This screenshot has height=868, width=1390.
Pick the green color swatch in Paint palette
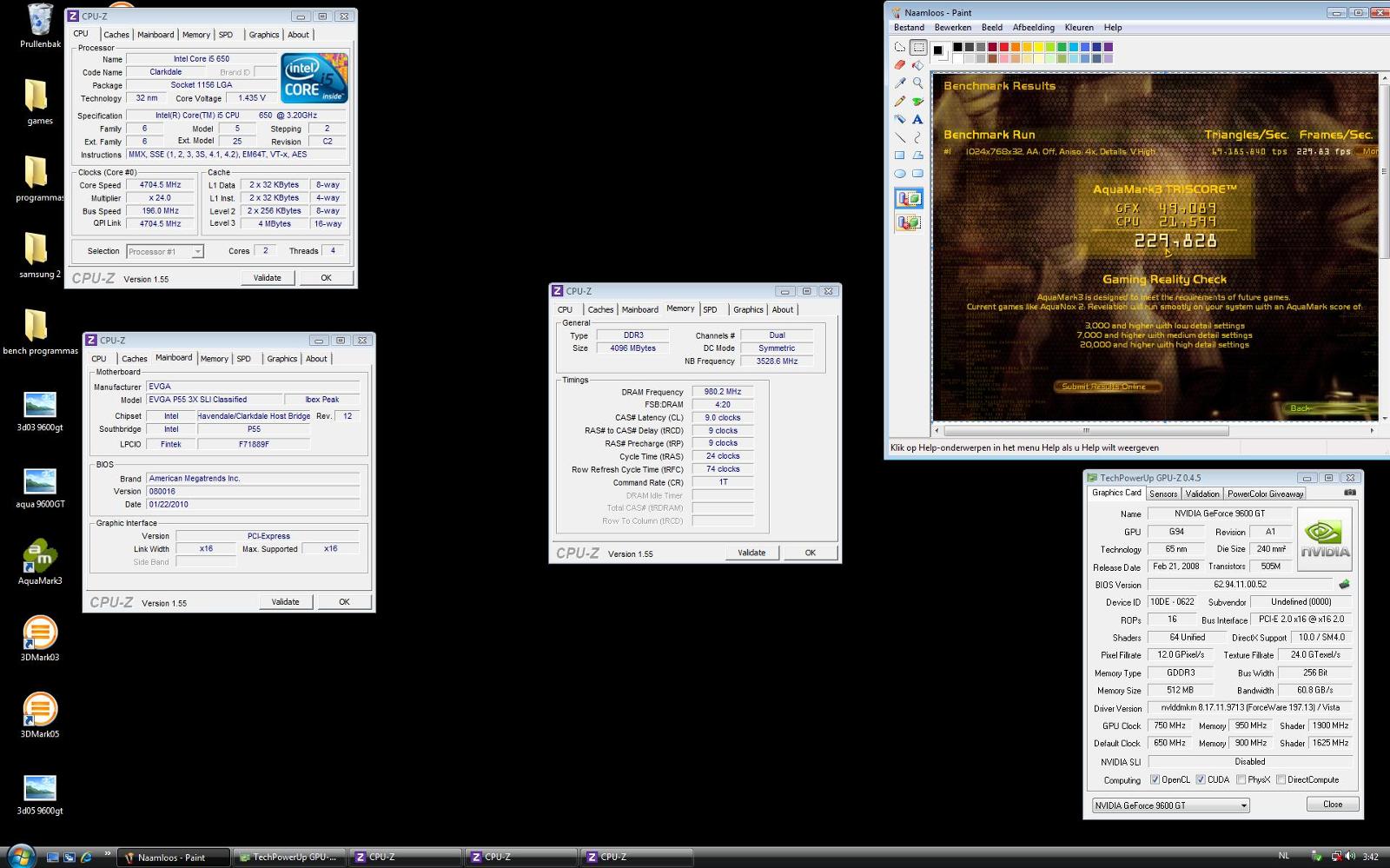[x=1062, y=47]
